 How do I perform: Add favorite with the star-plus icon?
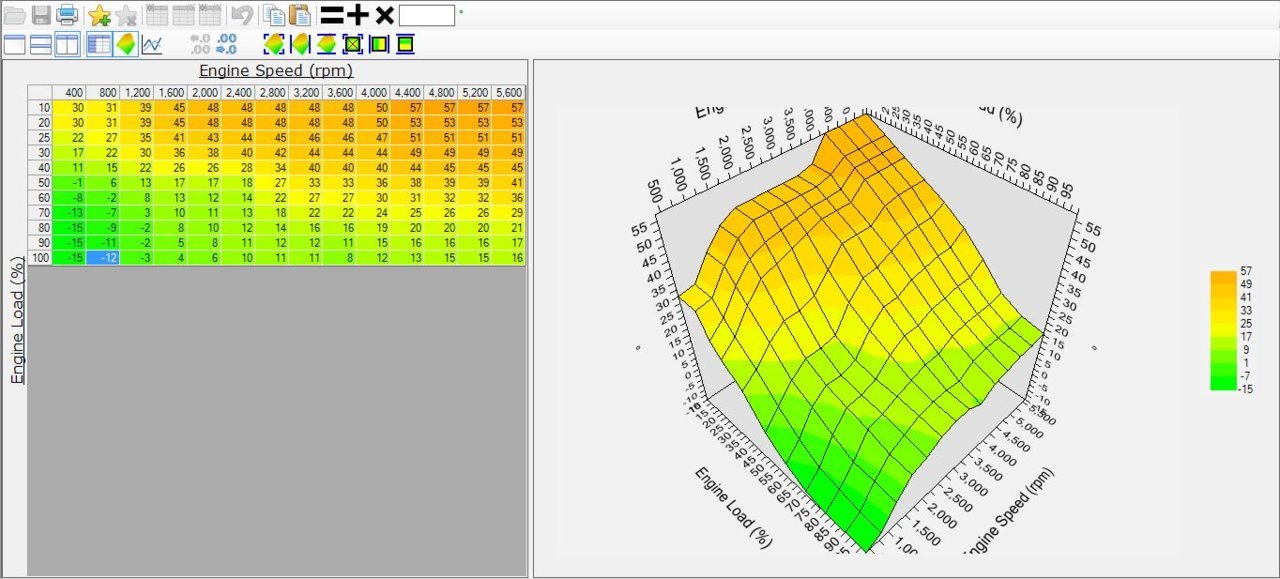coord(99,15)
